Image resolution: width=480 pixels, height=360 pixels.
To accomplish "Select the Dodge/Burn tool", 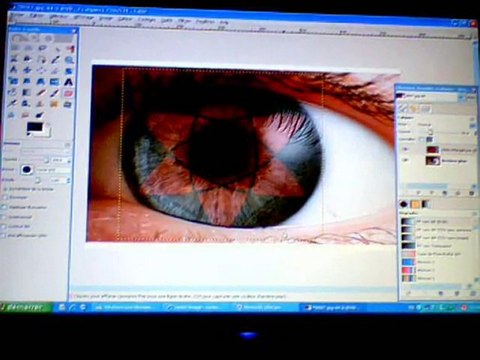I will pyautogui.click(x=39, y=116).
